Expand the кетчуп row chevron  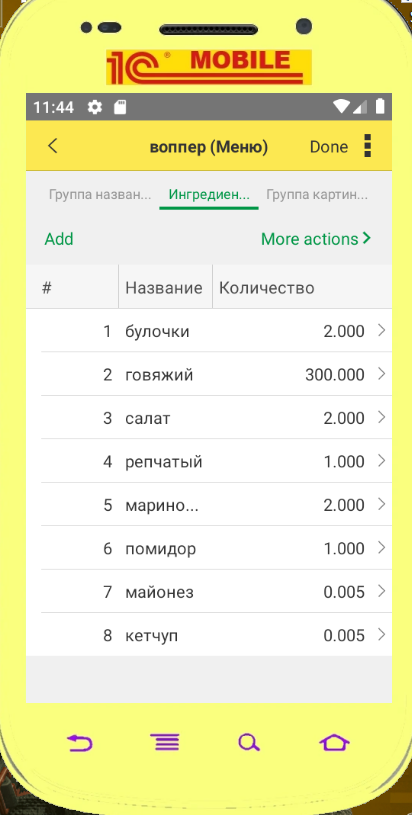pos(382,635)
